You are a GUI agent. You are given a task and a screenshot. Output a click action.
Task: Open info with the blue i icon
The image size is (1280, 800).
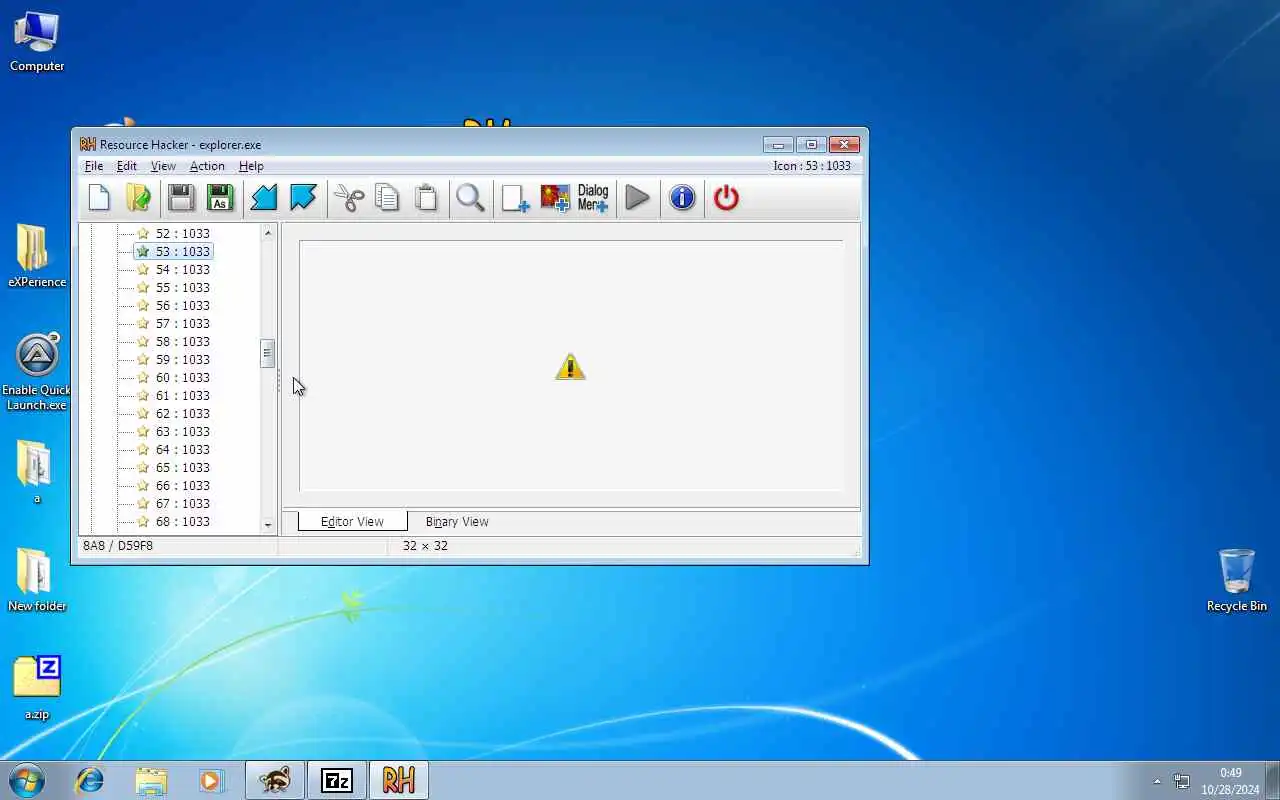point(682,198)
